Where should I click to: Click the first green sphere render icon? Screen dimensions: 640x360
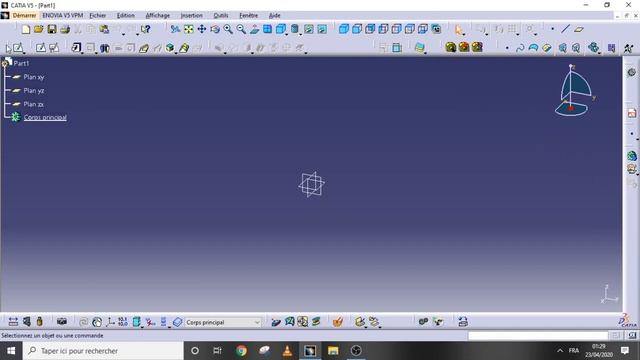pyautogui.click(x=451, y=47)
